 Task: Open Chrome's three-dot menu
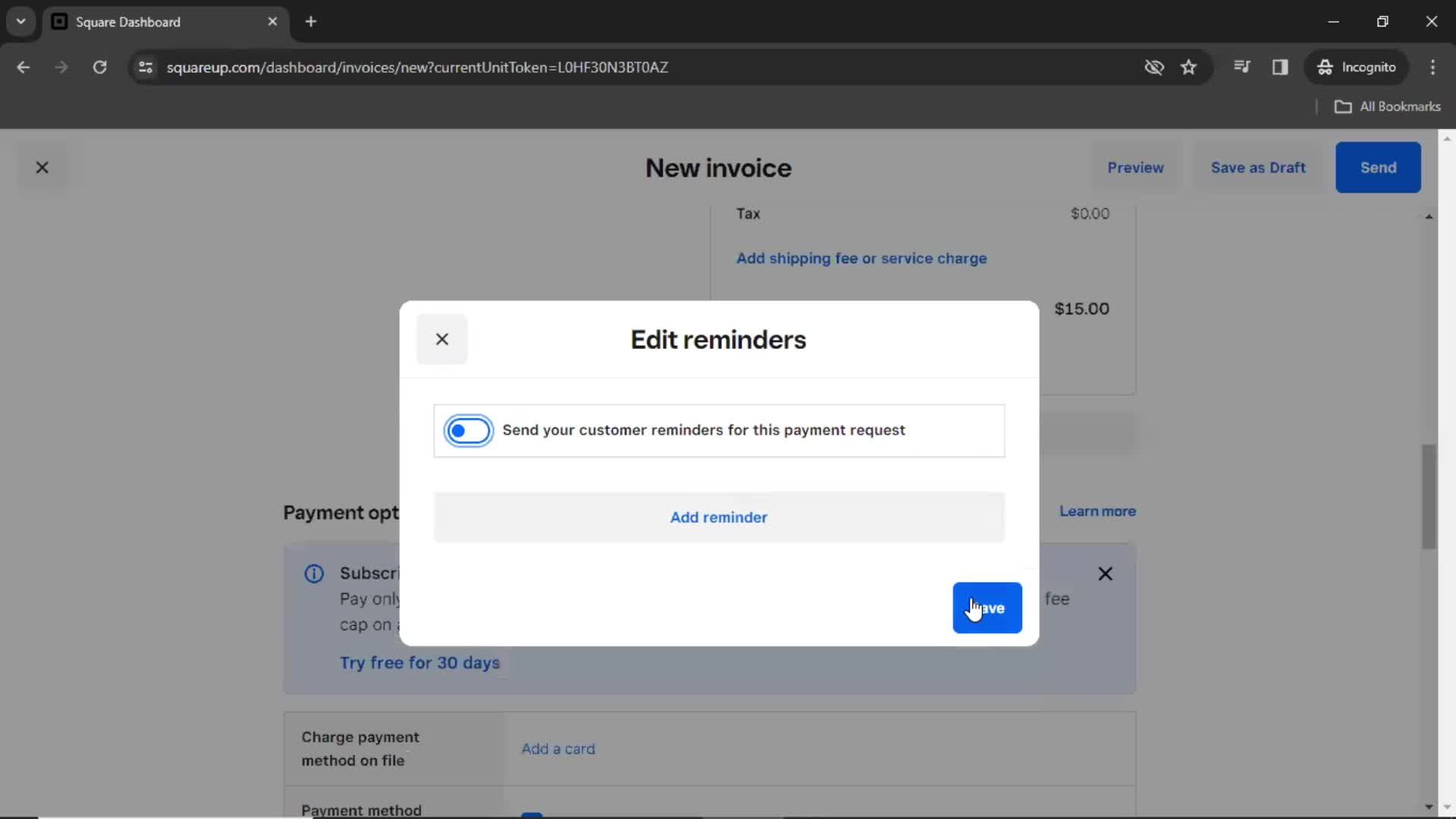pos(1432,67)
